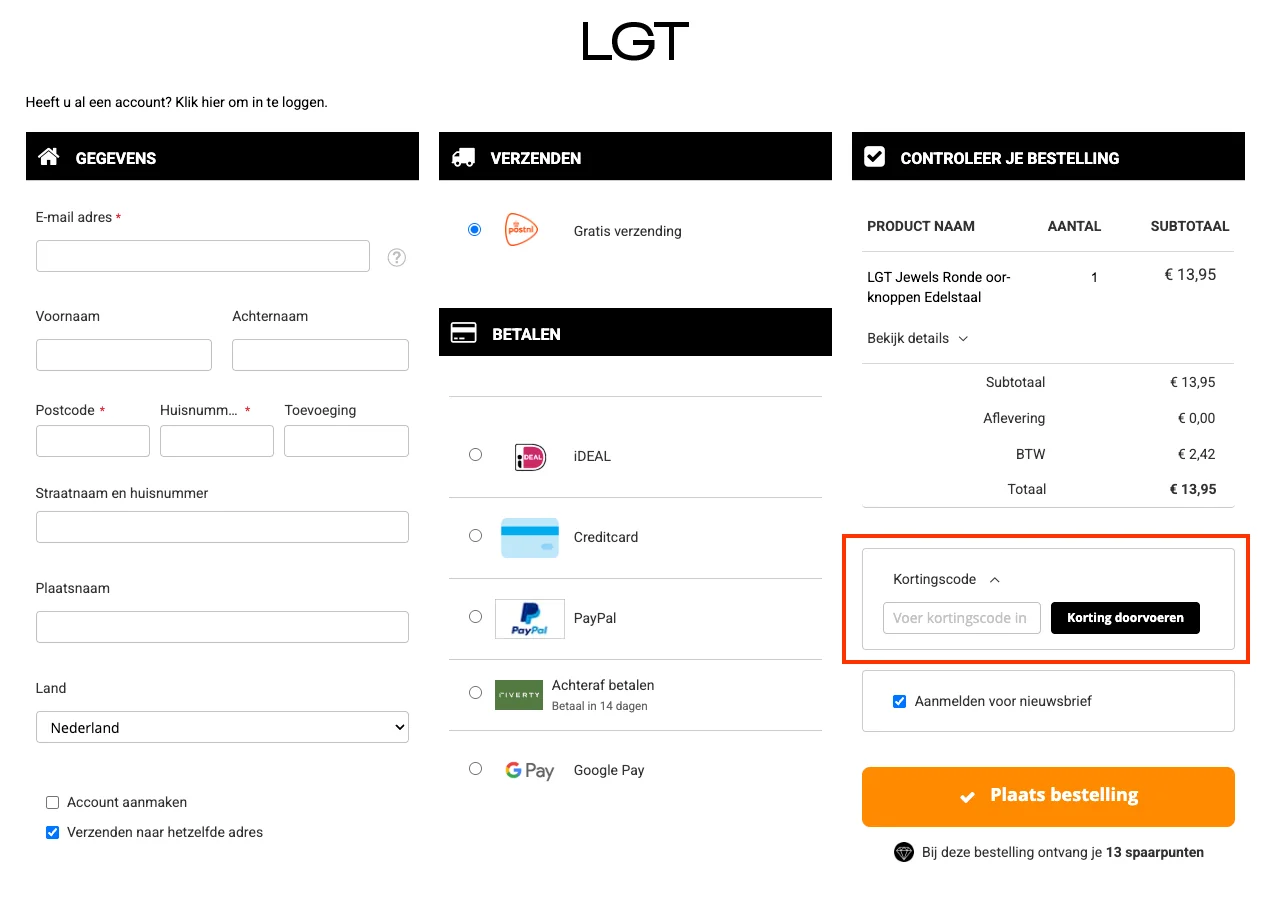Viewport: 1280px width, 922px height.
Task: Click the help question mark icon beside email
Action: pyautogui.click(x=397, y=258)
